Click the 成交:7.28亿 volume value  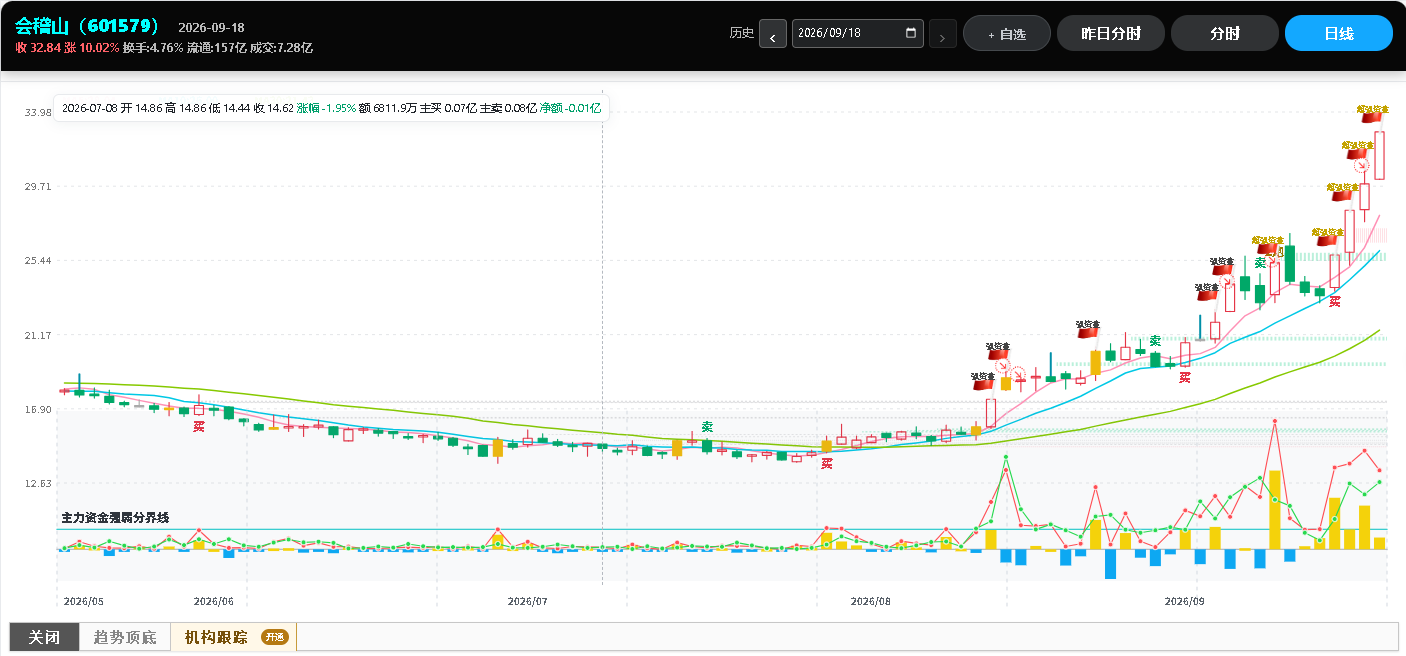coord(281,47)
